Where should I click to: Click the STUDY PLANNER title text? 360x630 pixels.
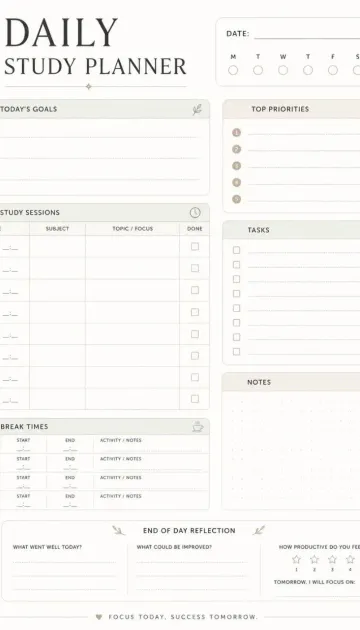click(x=95, y=67)
